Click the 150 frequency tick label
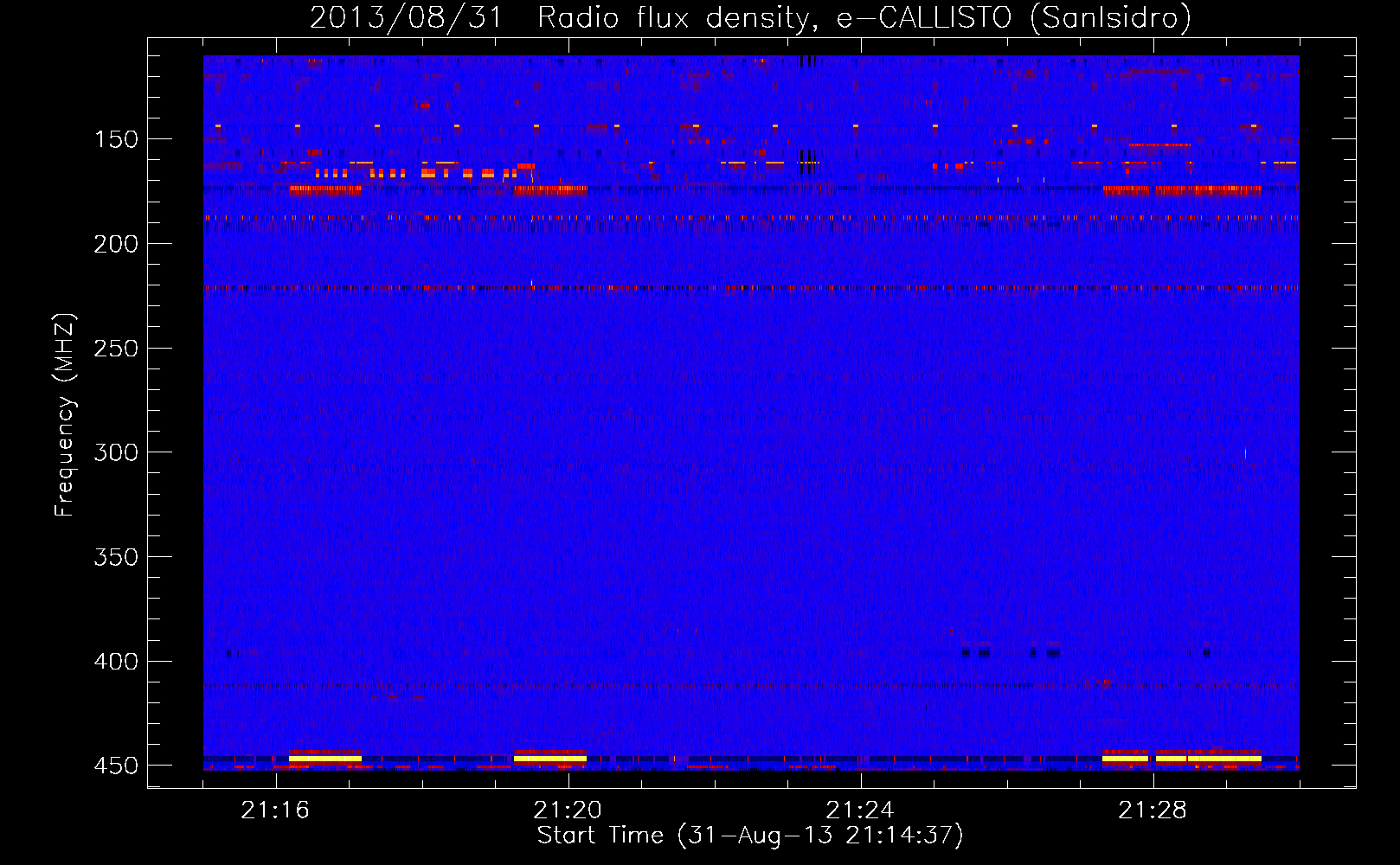 click(116, 139)
